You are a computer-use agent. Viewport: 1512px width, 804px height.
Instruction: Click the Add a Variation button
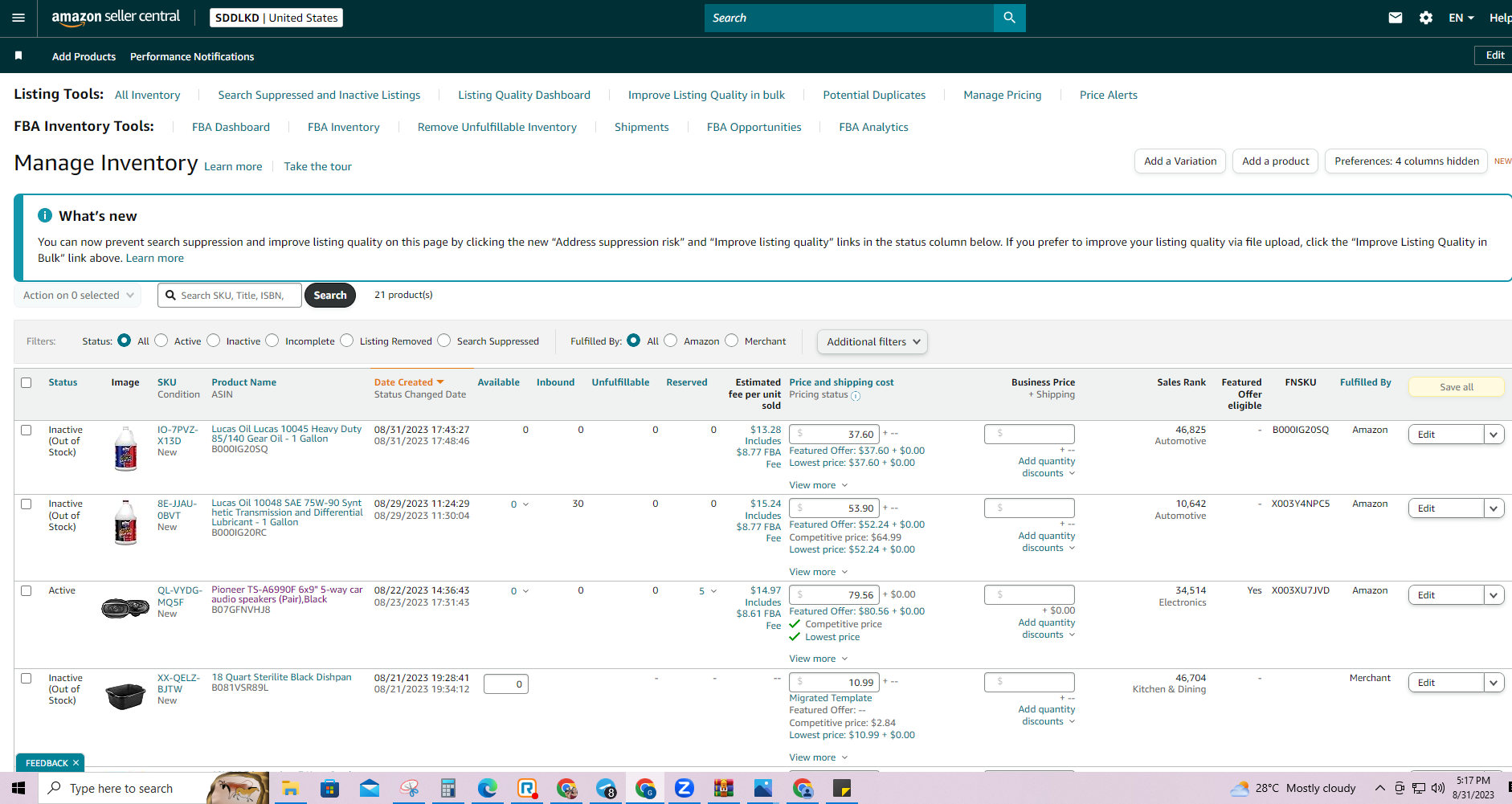point(1180,161)
